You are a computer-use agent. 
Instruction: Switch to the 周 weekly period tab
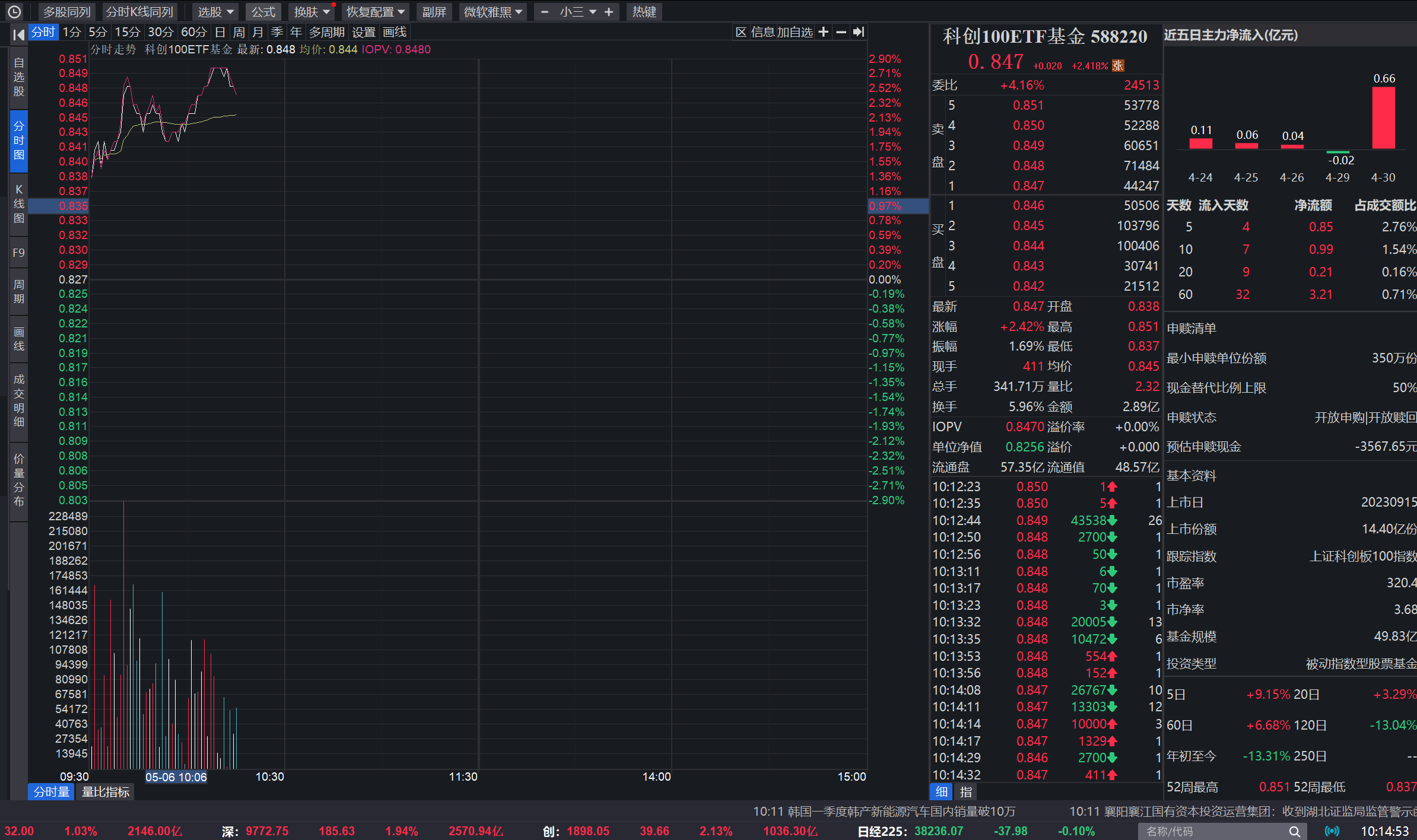tap(239, 32)
